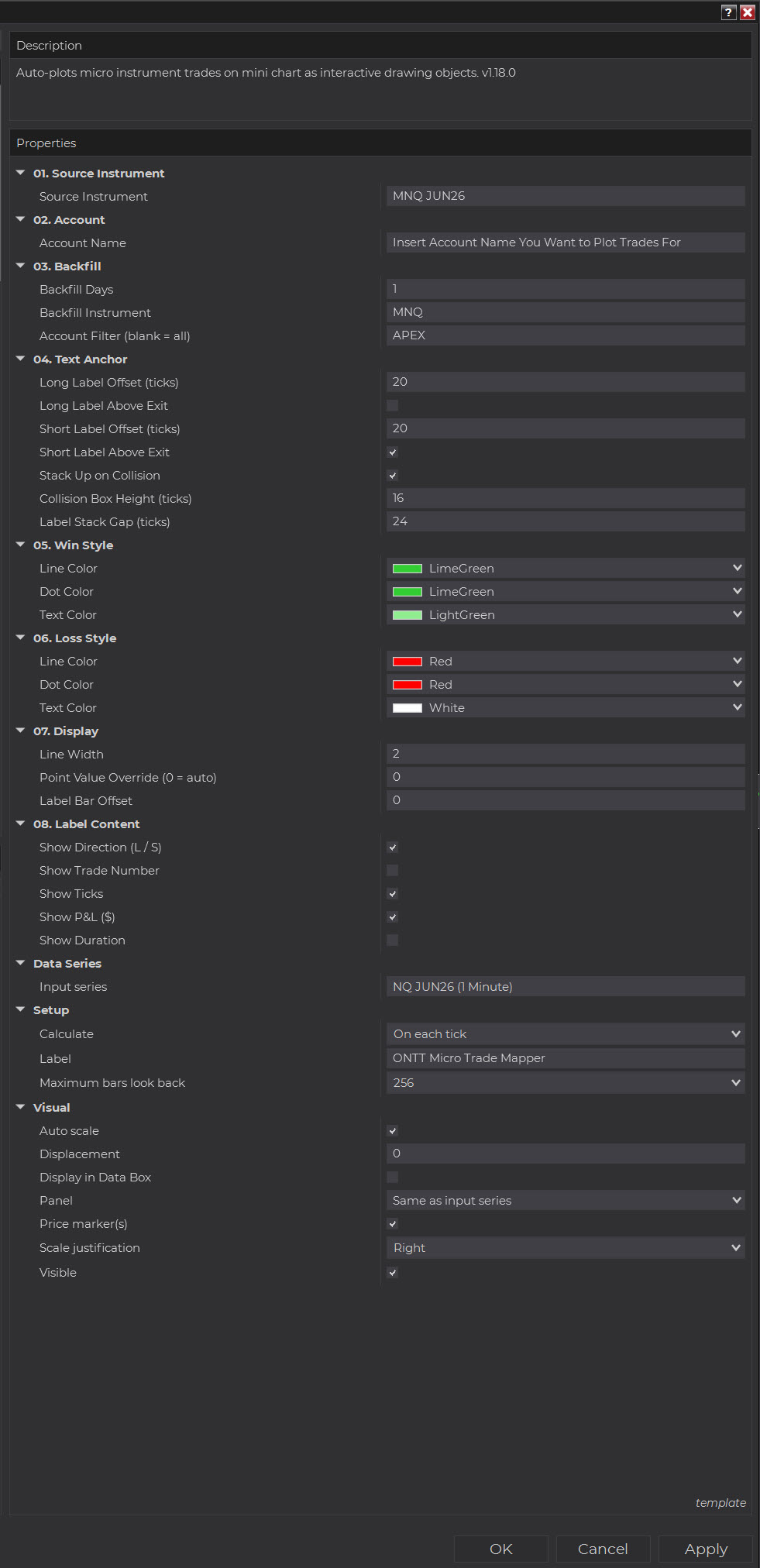
Task: Disable Stack Up on Collision
Action: pos(393,475)
